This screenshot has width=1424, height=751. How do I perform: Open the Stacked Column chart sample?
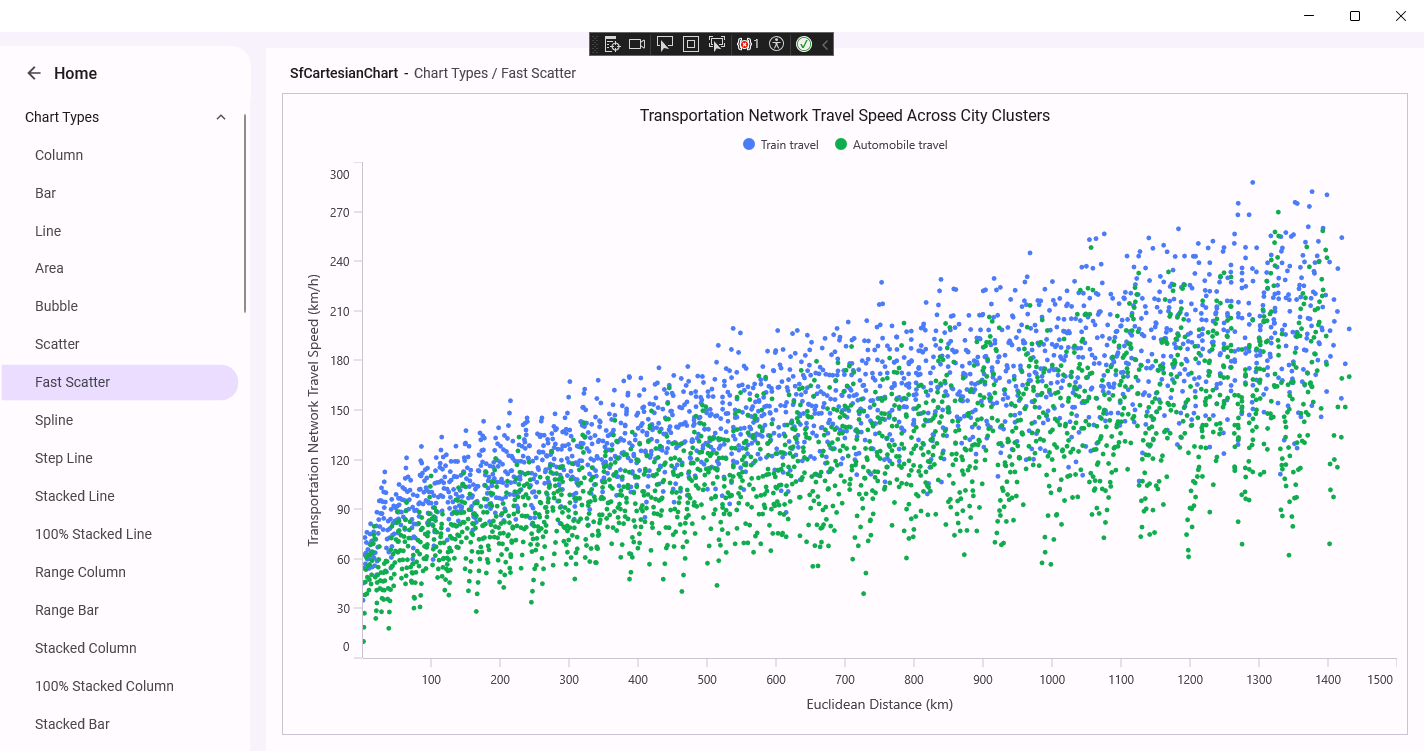[85, 648]
